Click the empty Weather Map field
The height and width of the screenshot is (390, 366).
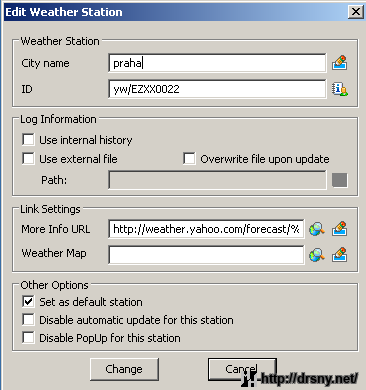(206, 255)
